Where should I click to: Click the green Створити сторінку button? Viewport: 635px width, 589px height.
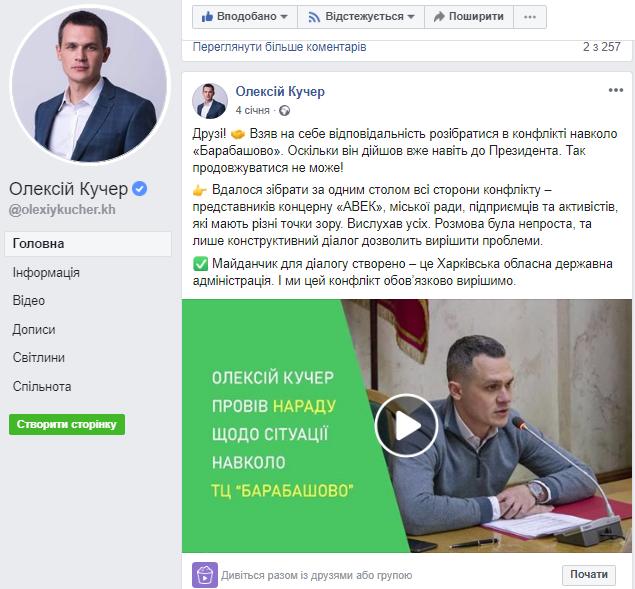pos(67,425)
